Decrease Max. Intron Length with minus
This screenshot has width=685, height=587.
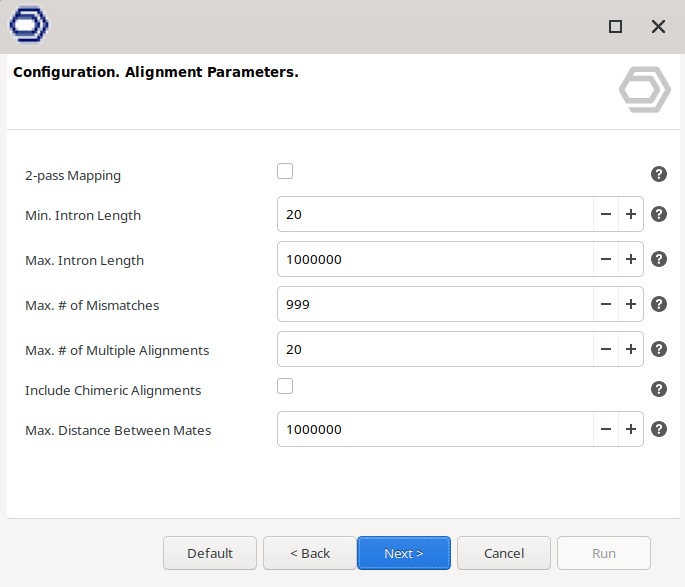click(605, 259)
